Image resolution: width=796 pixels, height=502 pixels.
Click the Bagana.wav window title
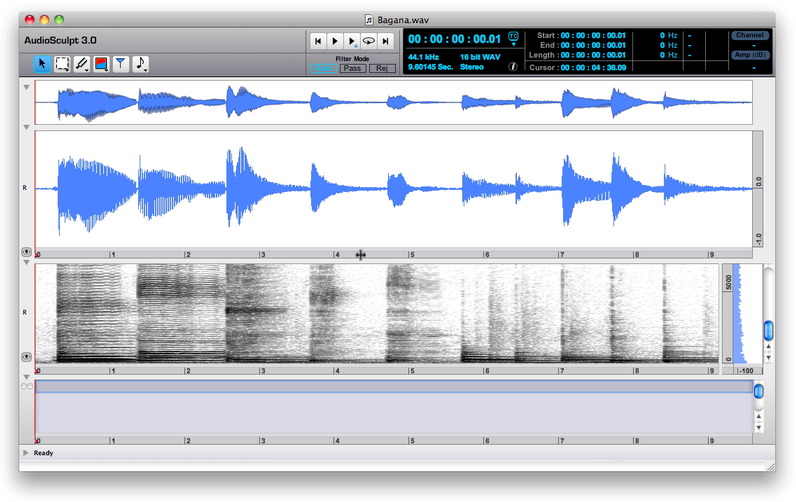click(x=403, y=20)
